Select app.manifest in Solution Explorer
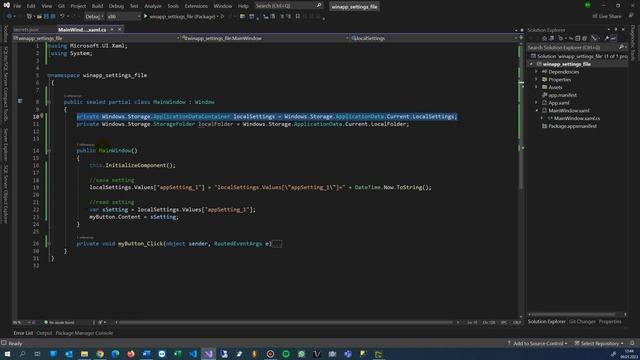This screenshot has width=640, height=360. 562,95
